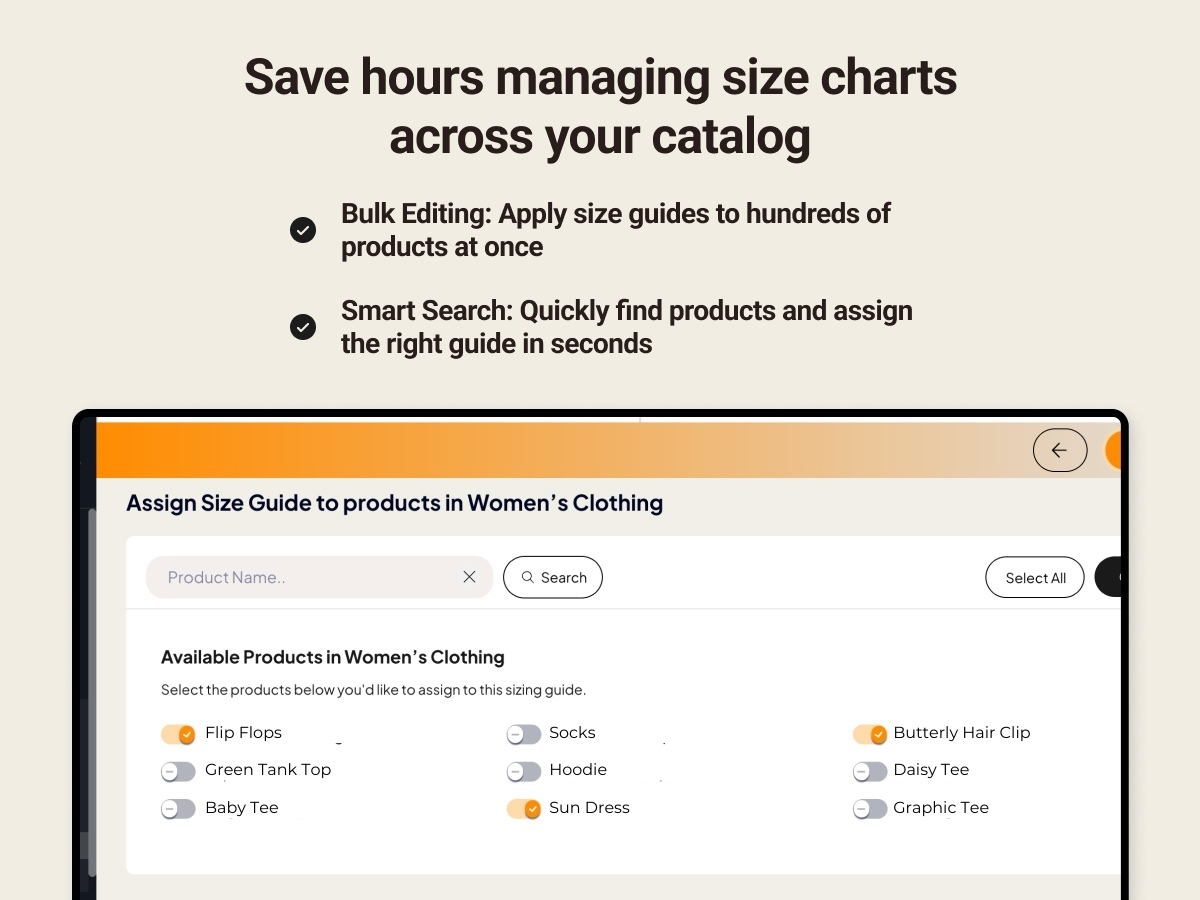Click the black button beside Select All
The width and height of the screenshot is (1200, 900).
click(1108, 577)
